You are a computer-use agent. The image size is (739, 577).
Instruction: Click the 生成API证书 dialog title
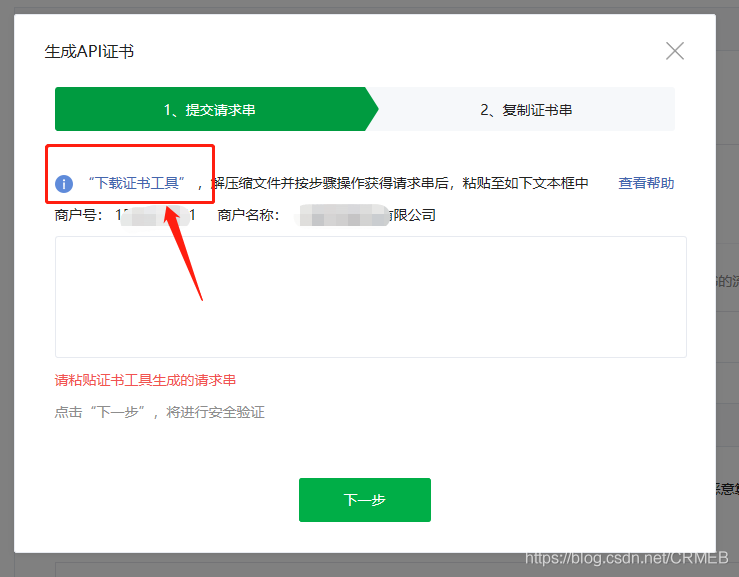point(89,51)
